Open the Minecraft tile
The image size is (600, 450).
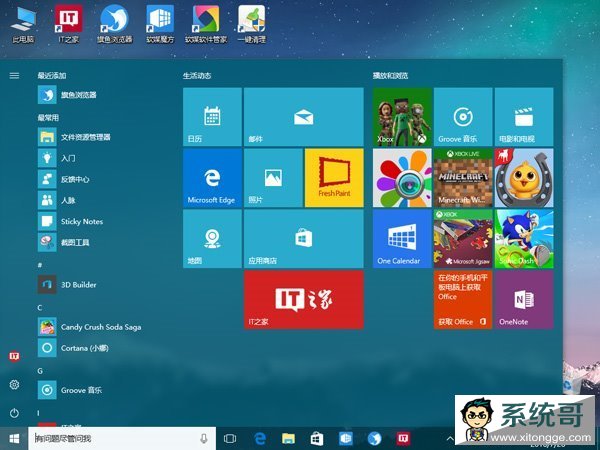click(463, 178)
